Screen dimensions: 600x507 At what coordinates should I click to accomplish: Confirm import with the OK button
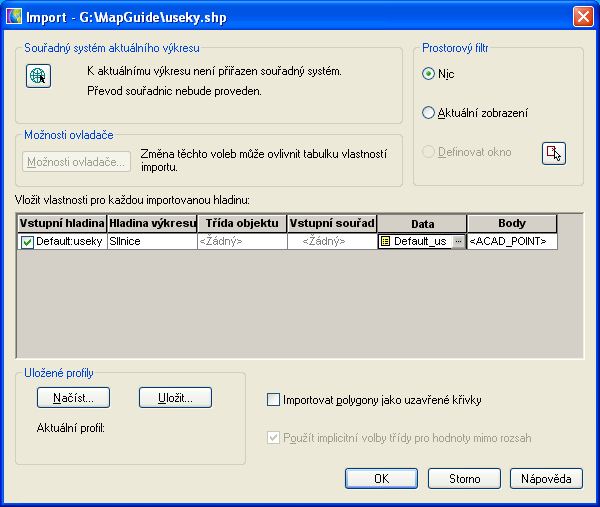click(381, 479)
